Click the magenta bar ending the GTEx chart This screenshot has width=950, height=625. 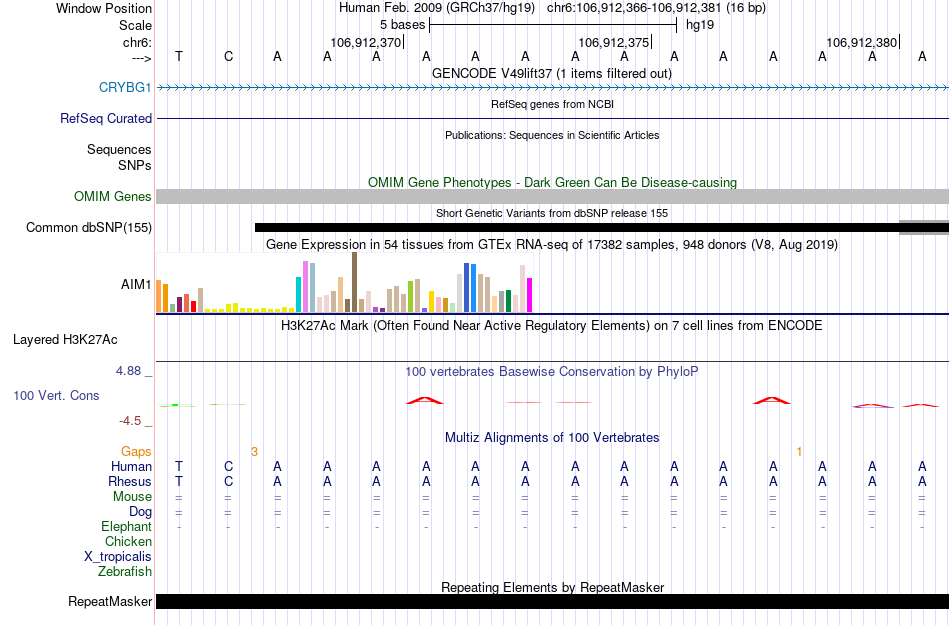[x=530, y=296]
